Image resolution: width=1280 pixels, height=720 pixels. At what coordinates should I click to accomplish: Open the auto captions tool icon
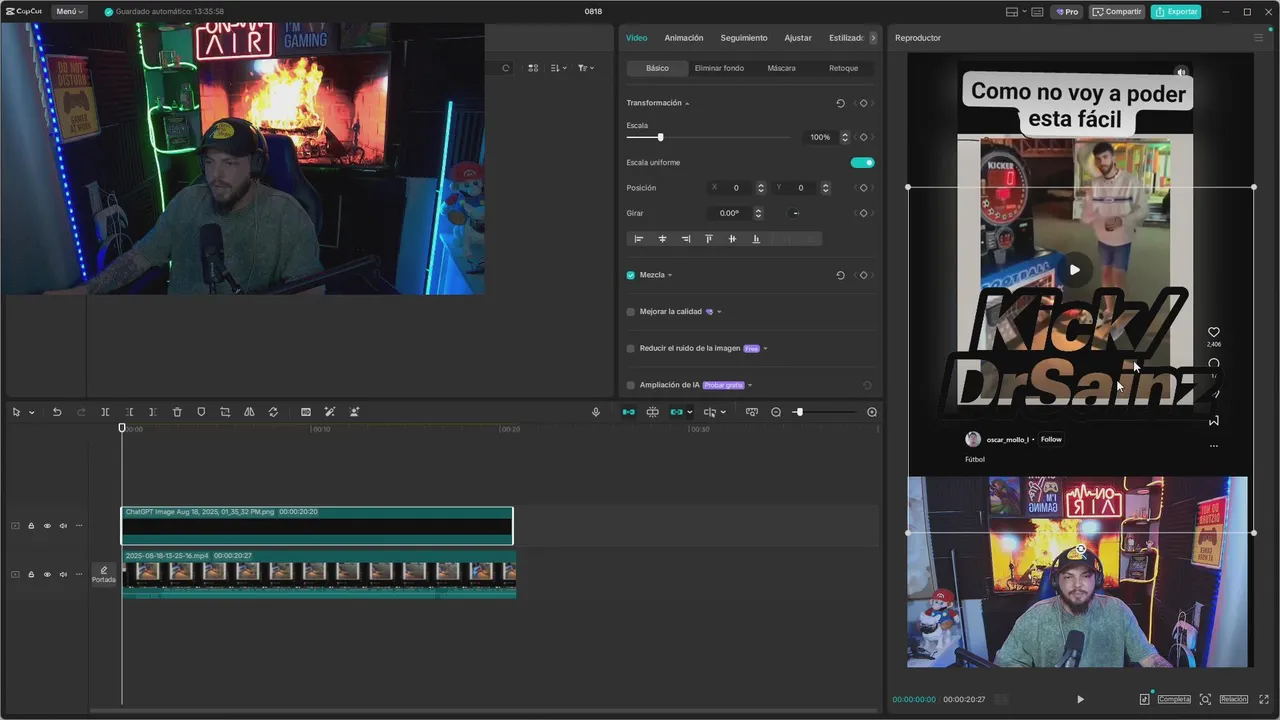click(306, 412)
